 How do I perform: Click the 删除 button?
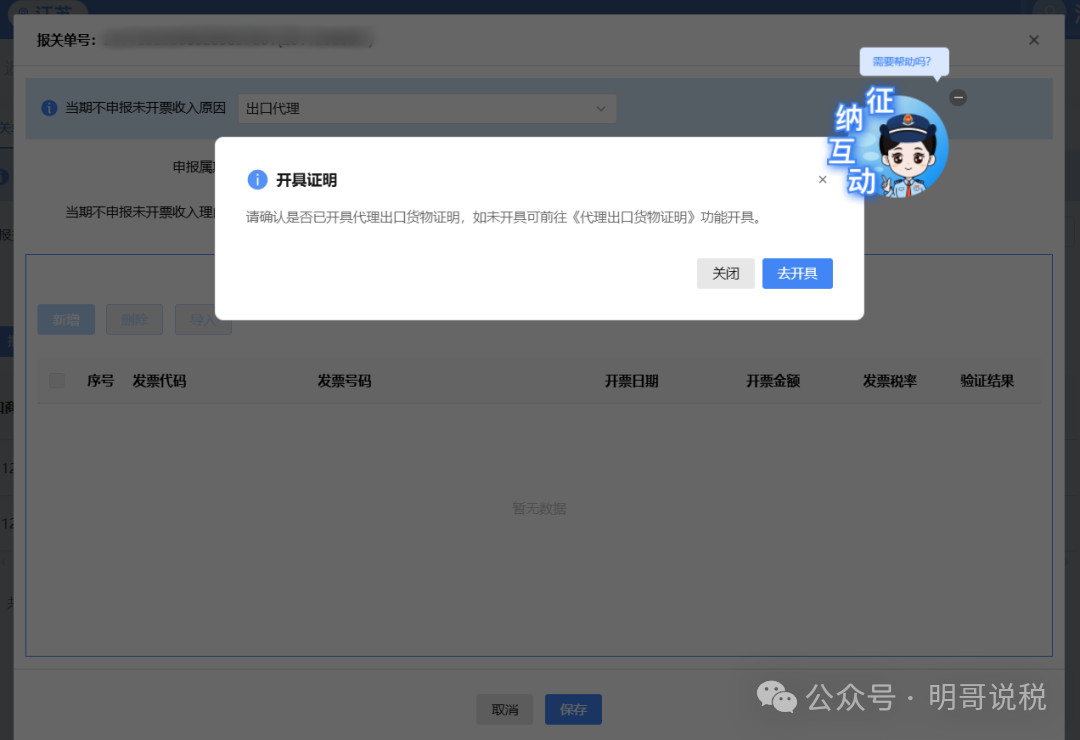point(134,319)
